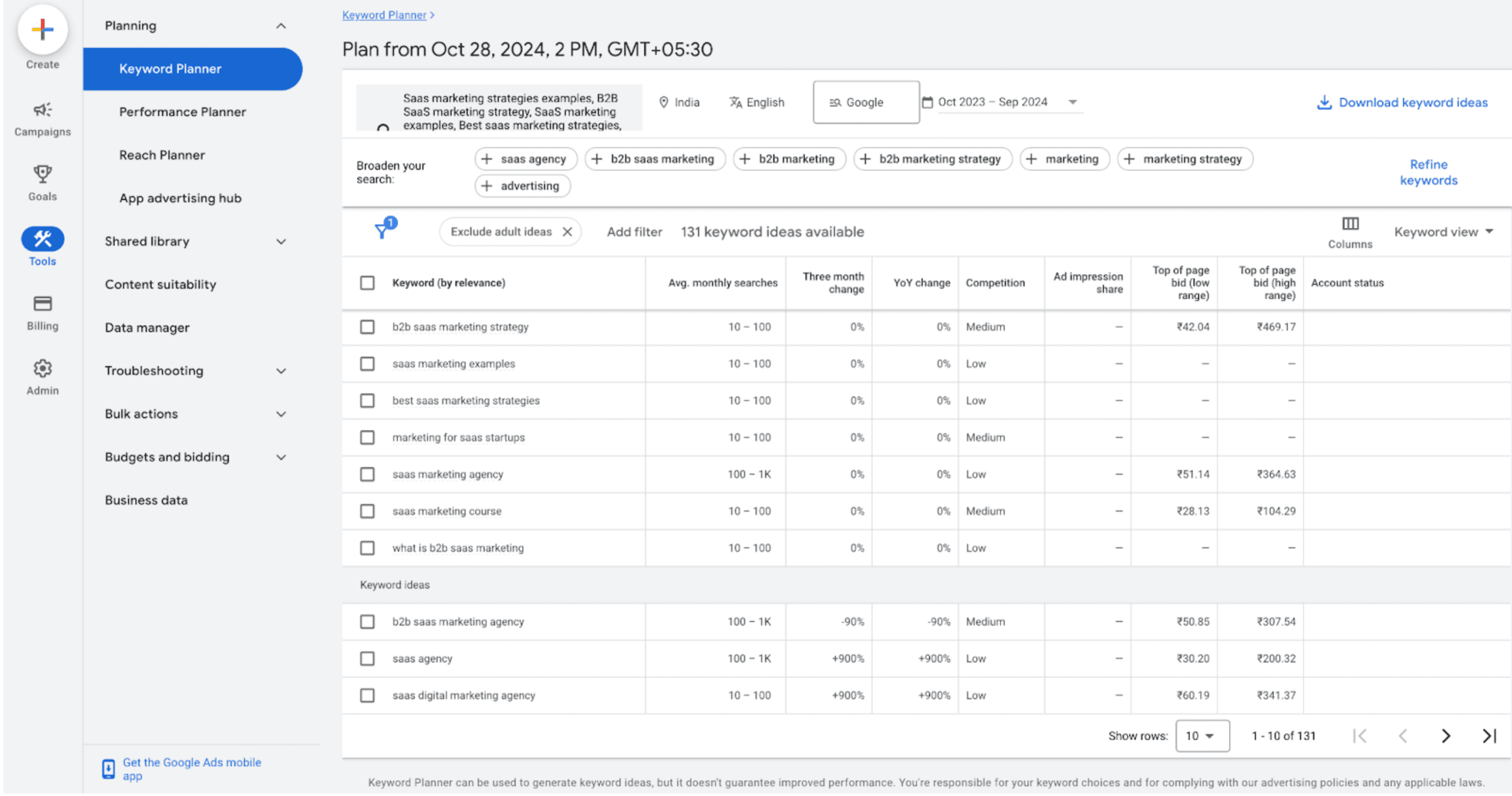The image size is (1512, 796).
Task: Click Get the Google Ads mobile app link
Action: click(x=191, y=769)
